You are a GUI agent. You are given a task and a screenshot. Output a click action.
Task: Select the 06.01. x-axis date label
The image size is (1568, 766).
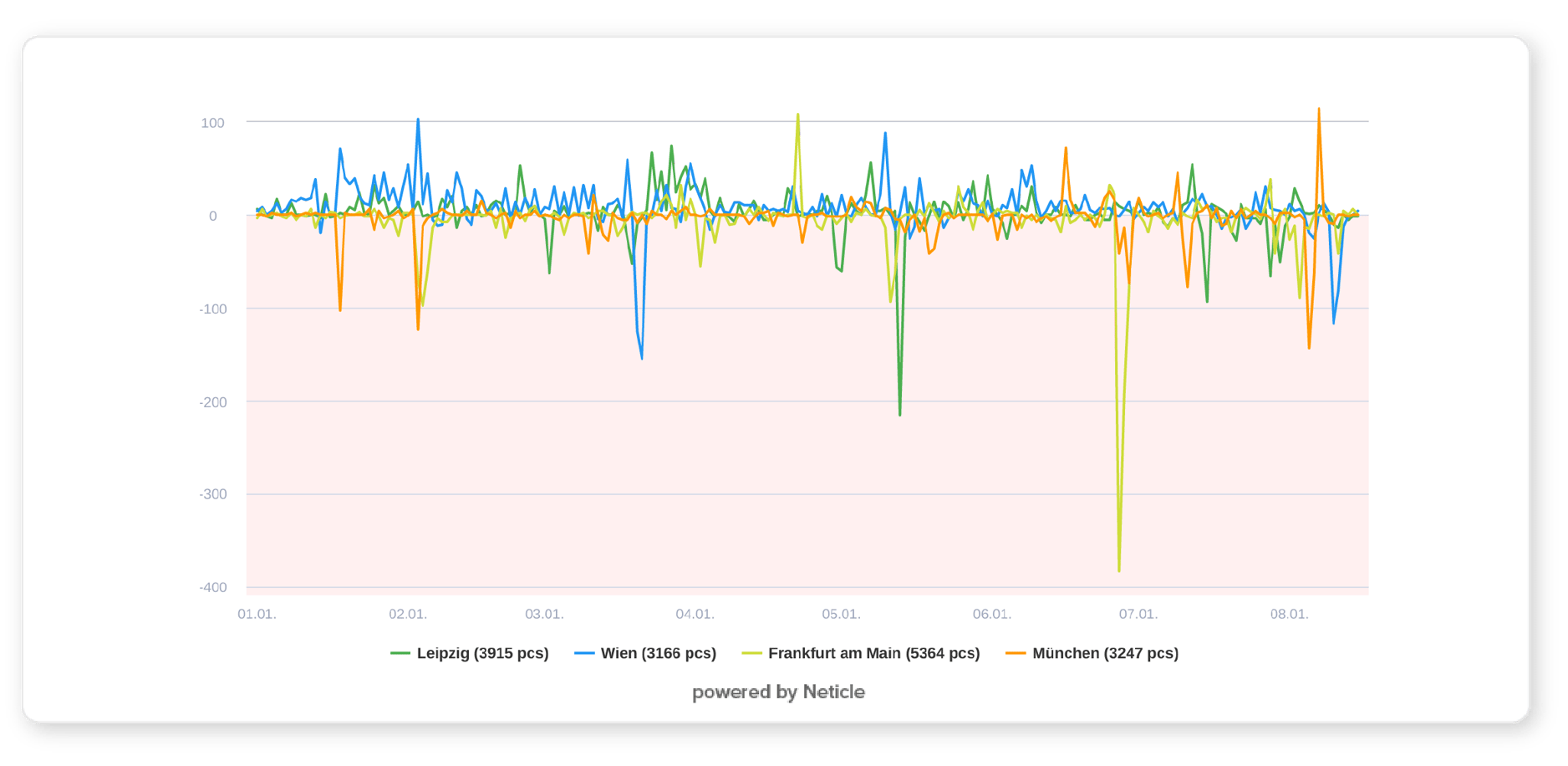(992, 614)
